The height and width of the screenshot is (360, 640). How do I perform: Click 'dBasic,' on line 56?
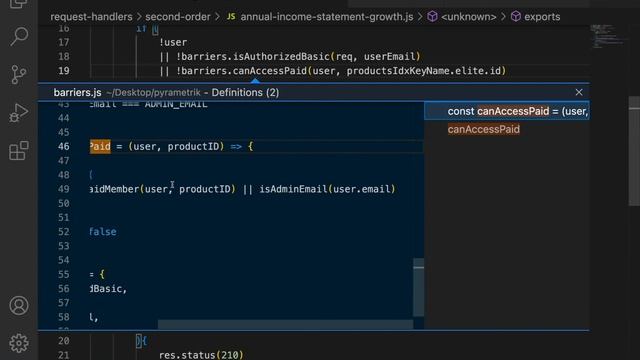pos(108,289)
